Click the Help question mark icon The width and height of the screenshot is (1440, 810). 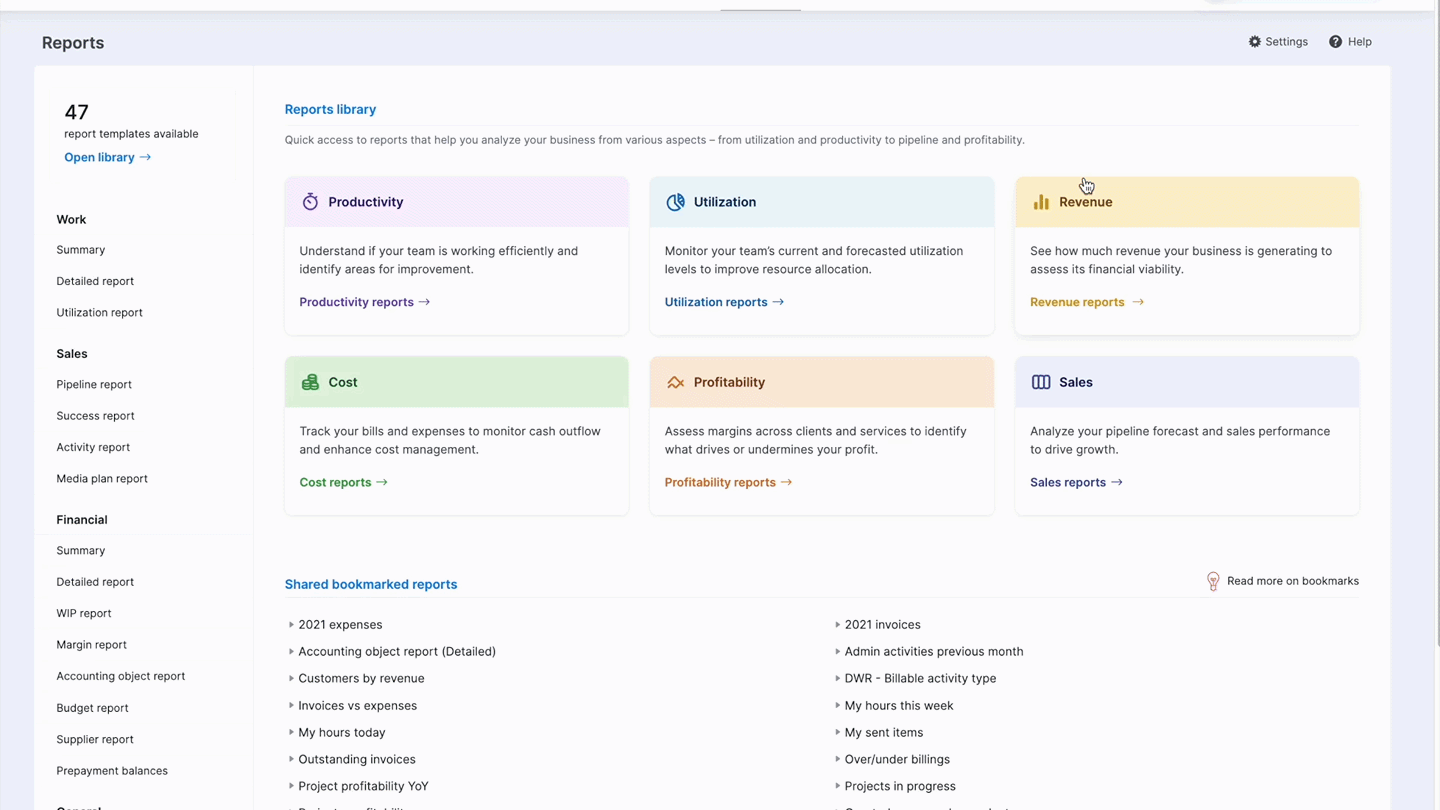pos(1335,42)
